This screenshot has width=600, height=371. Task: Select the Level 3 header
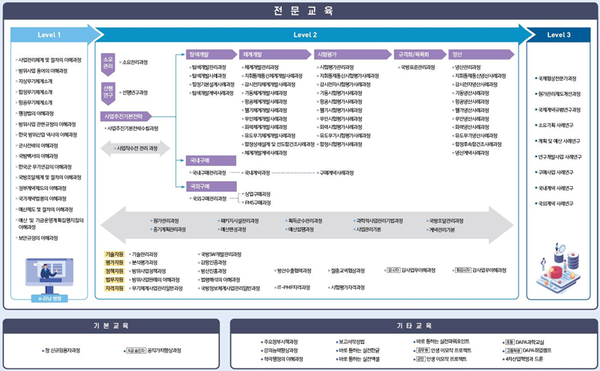pyautogui.click(x=558, y=35)
